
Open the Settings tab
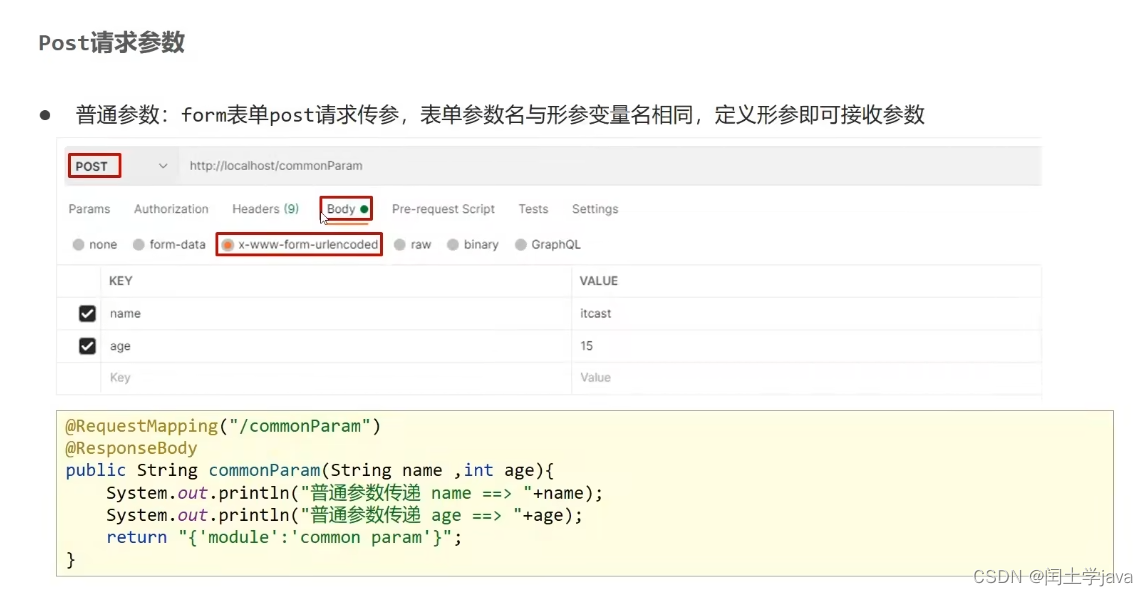594,209
